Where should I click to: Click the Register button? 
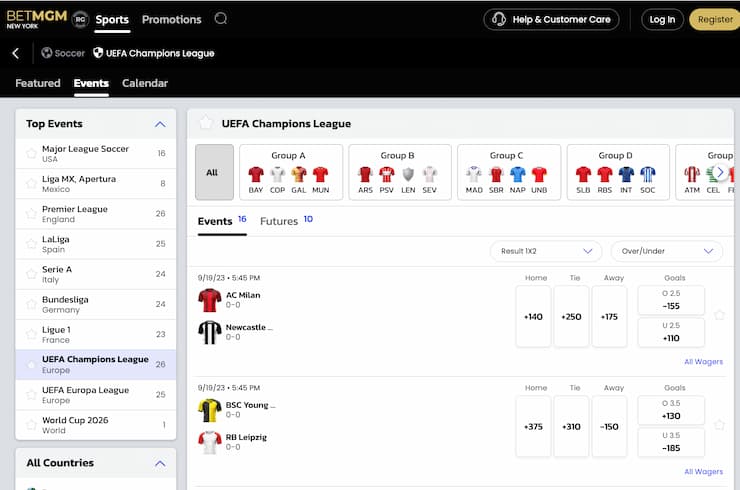tap(714, 19)
